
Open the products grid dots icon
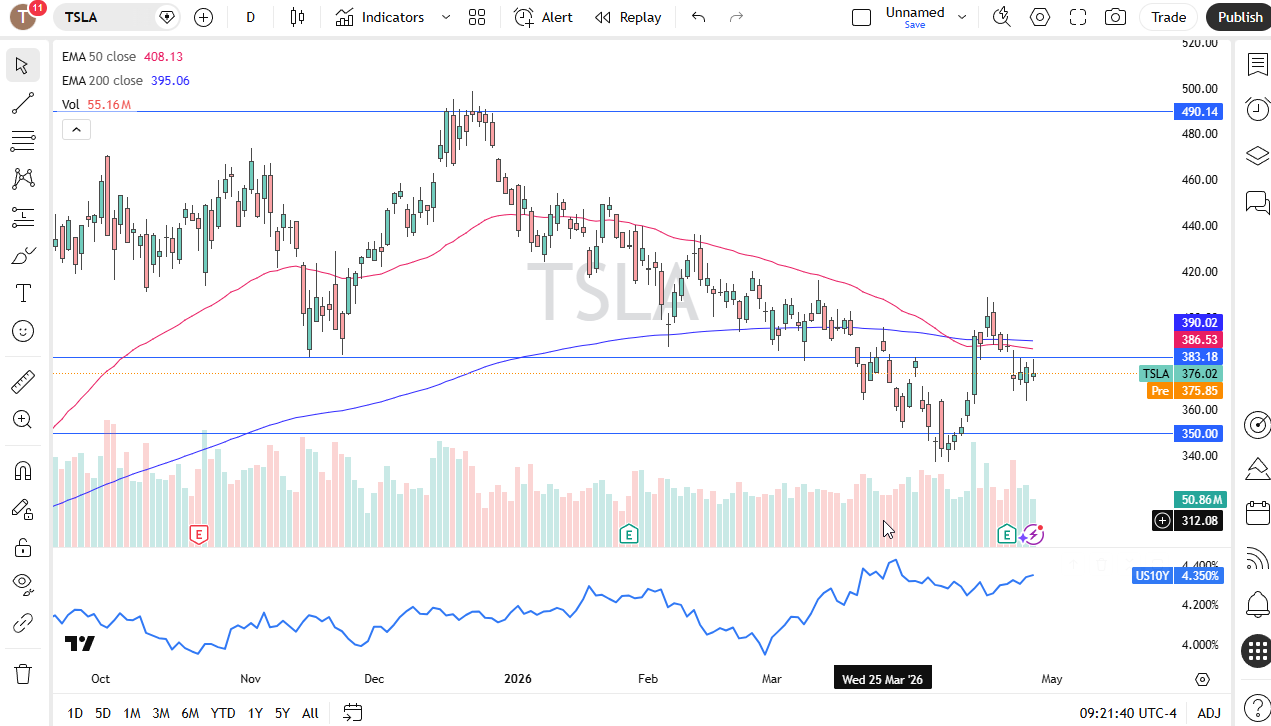pyautogui.click(x=1257, y=651)
